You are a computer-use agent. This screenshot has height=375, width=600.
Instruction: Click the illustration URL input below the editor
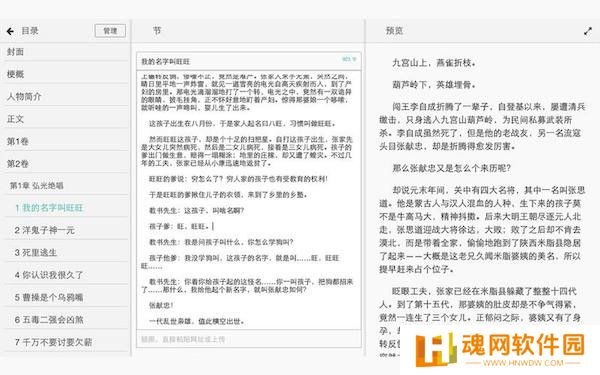coord(249,339)
